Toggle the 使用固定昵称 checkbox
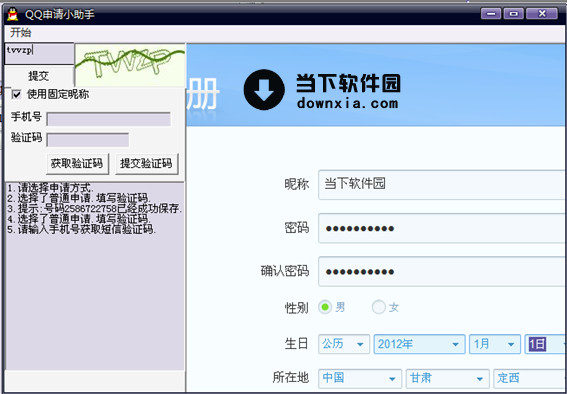Image resolution: width=567 pixels, height=394 pixels. (x=16, y=95)
